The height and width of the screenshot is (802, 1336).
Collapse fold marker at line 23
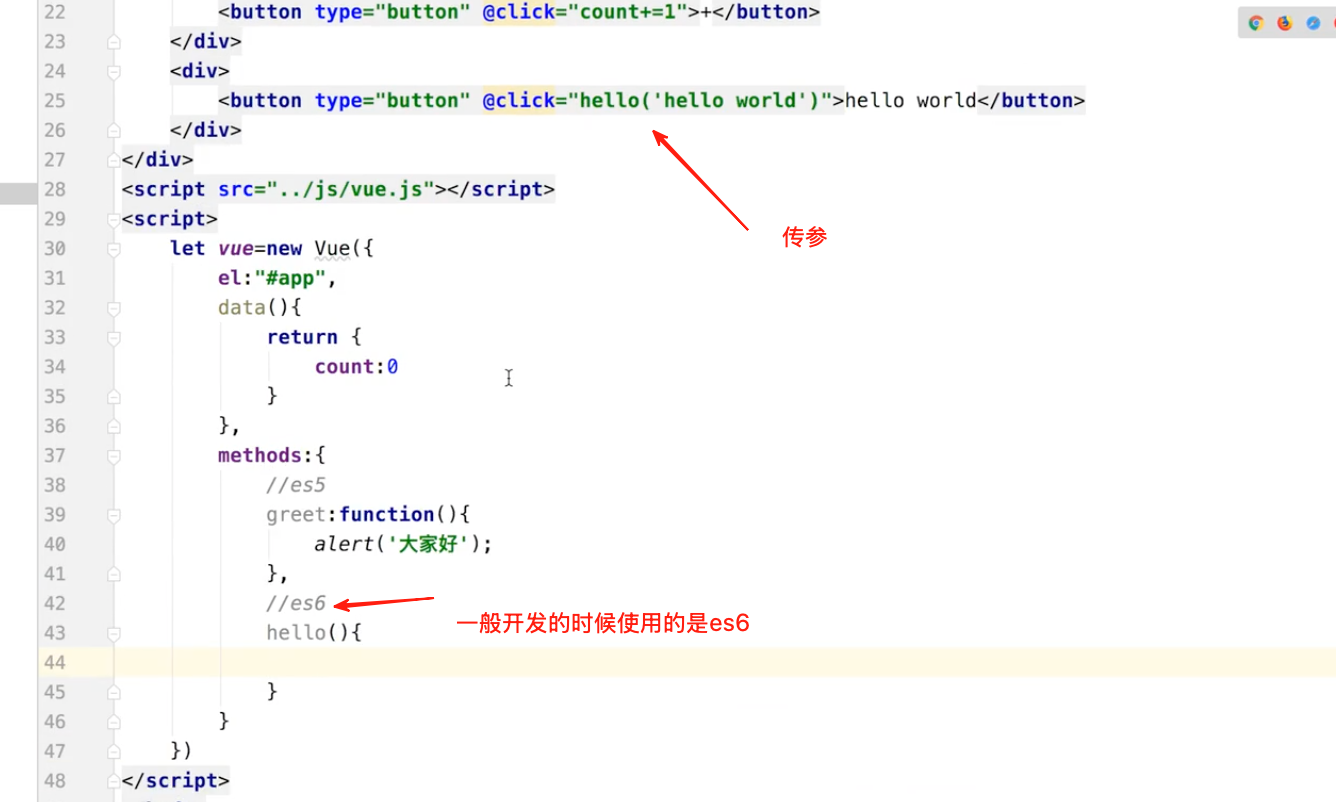click(113, 42)
